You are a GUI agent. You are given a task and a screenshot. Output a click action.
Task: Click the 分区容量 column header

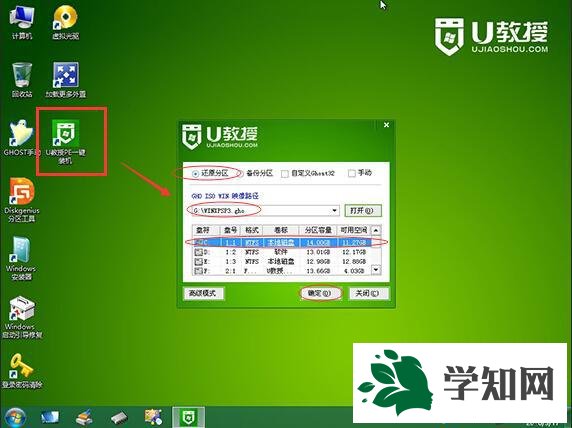(x=318, y=230)
